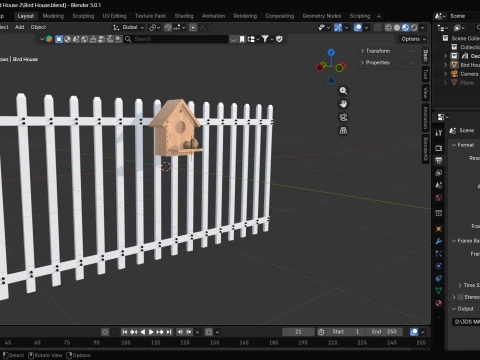Open the Particles properties tab icon
The image size is (480, 360).
pos(439,253)
